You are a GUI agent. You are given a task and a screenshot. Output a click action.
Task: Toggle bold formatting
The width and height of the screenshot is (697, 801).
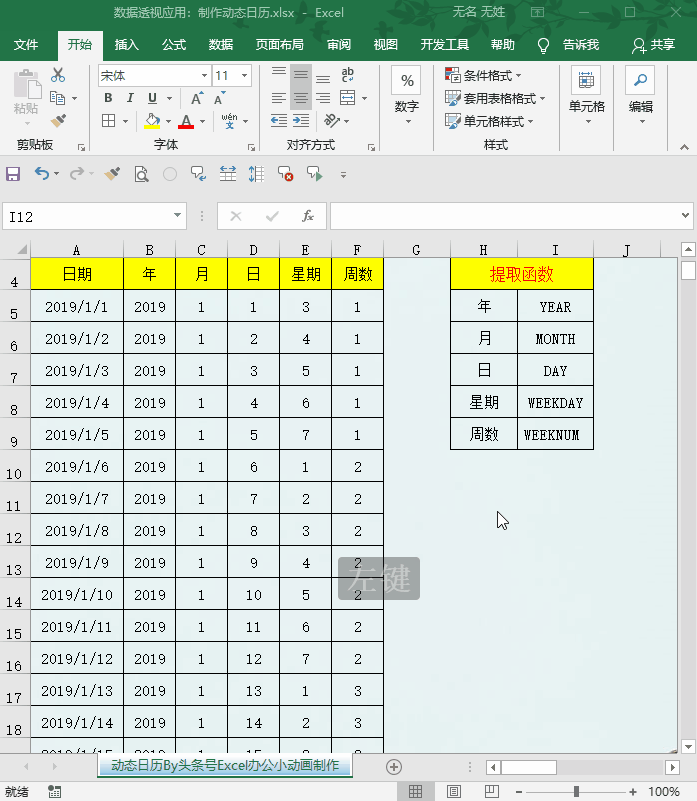108,98
